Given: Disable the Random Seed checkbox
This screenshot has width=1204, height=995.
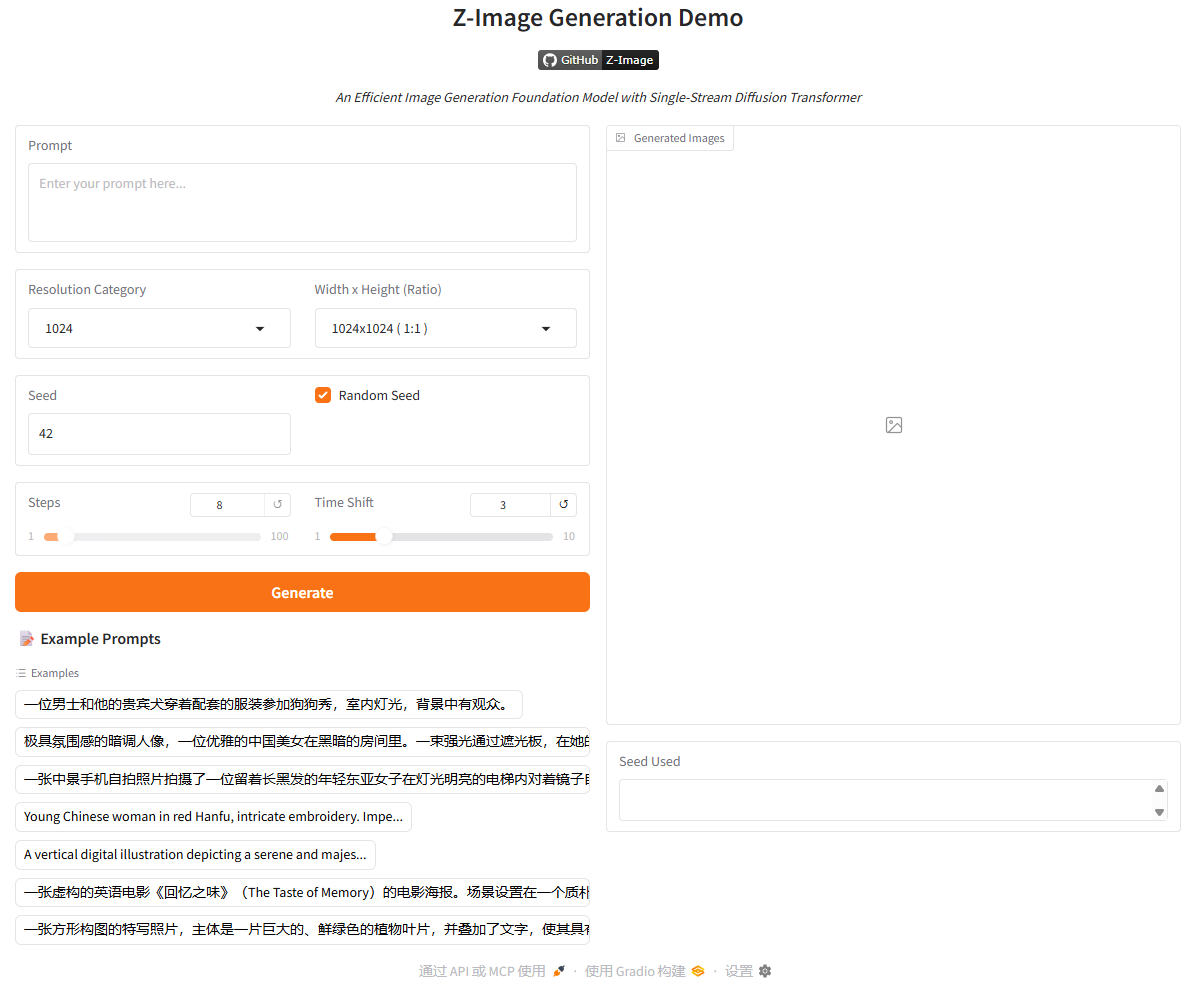Looking at the screenshot, I should point(323,395).
